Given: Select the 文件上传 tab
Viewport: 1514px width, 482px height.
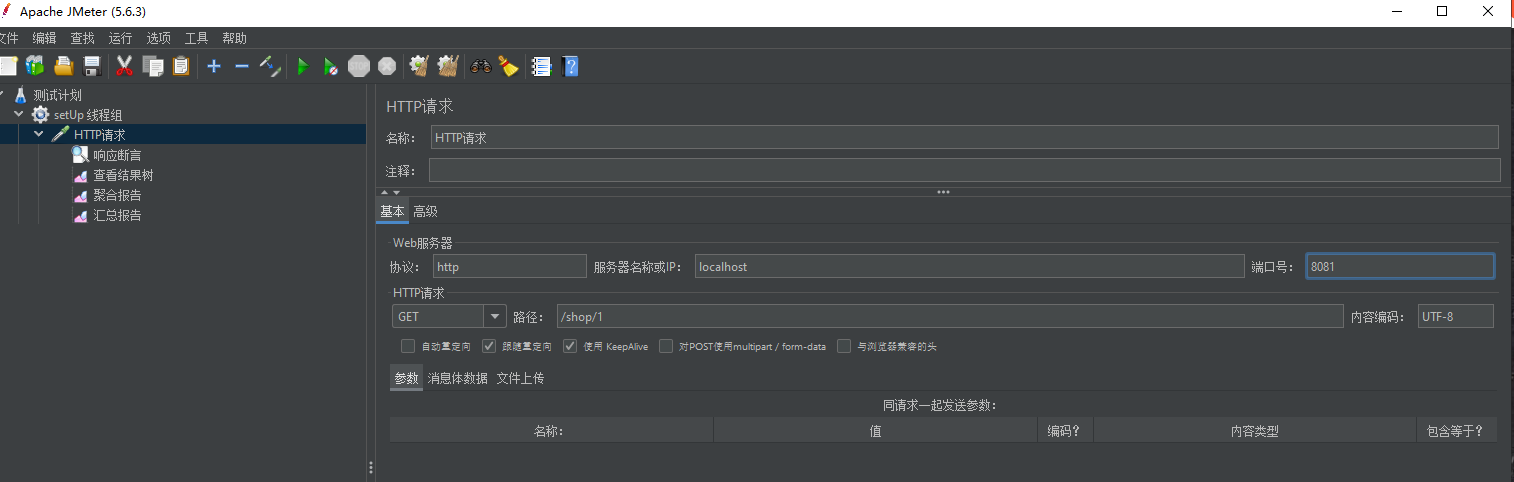Looking at the screenshot, I should coord(521,378).
